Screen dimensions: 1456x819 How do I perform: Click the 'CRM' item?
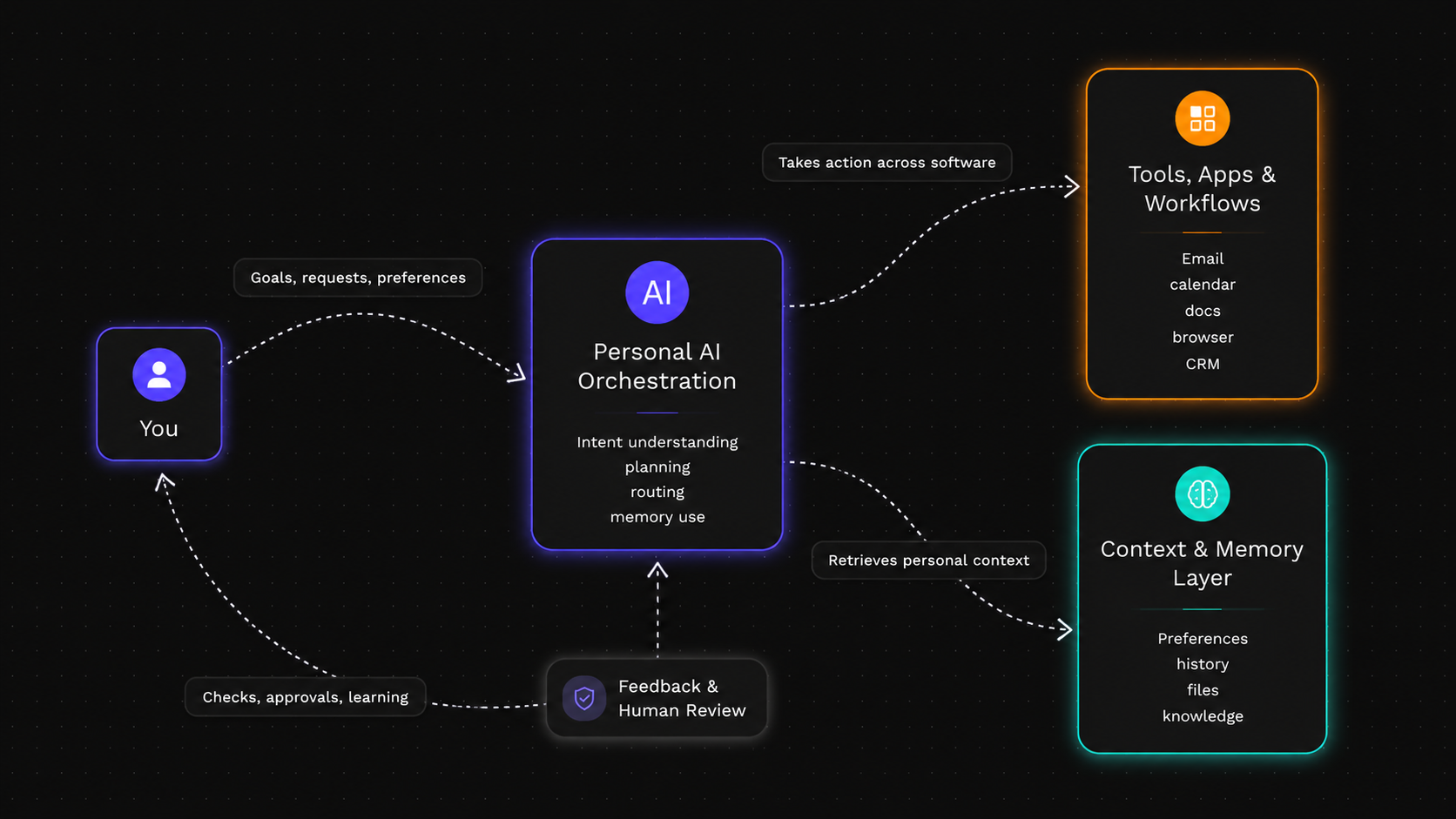click(x=1203, y=364)
